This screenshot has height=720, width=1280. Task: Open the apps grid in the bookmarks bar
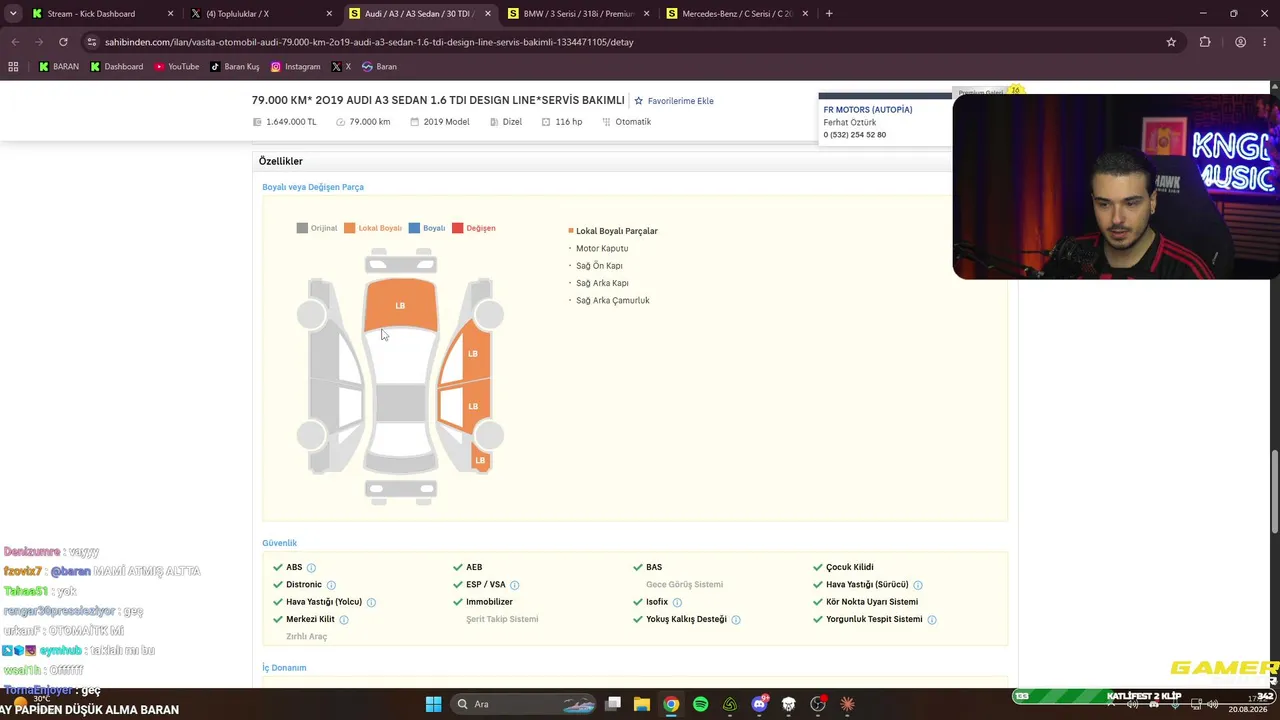[13, 67]
